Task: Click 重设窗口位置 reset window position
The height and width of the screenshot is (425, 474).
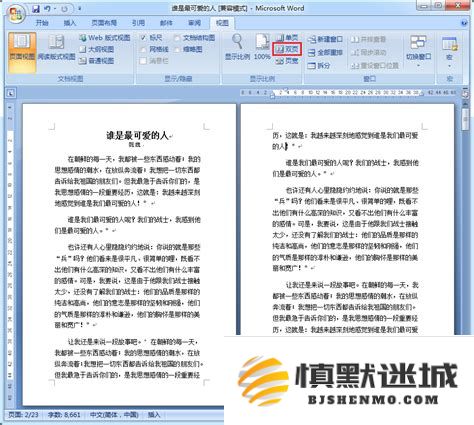Action: (375, 66)
